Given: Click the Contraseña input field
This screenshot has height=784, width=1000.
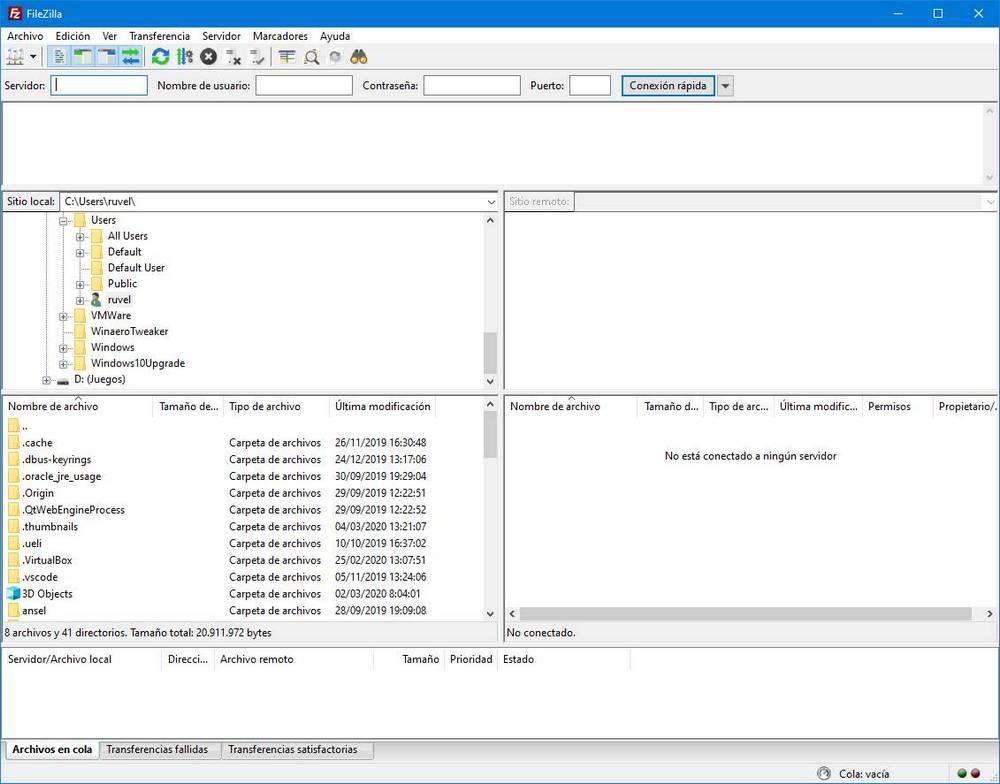Looking at the screenshot, I should point(472,85).
